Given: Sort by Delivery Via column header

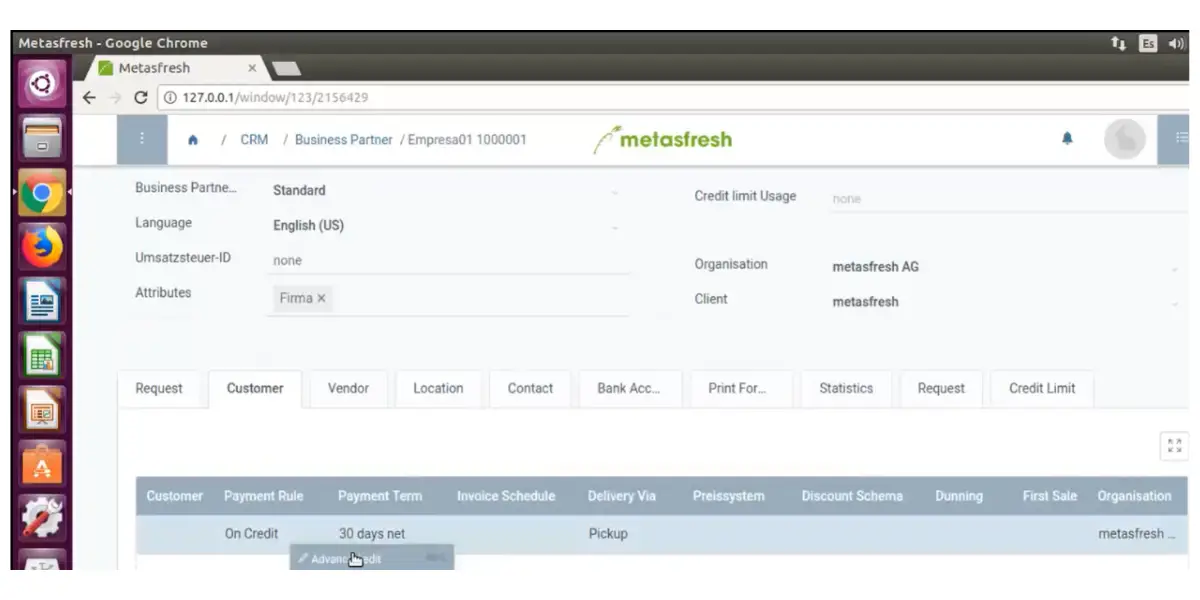Looking at the screenshot, I should [621, 496].
